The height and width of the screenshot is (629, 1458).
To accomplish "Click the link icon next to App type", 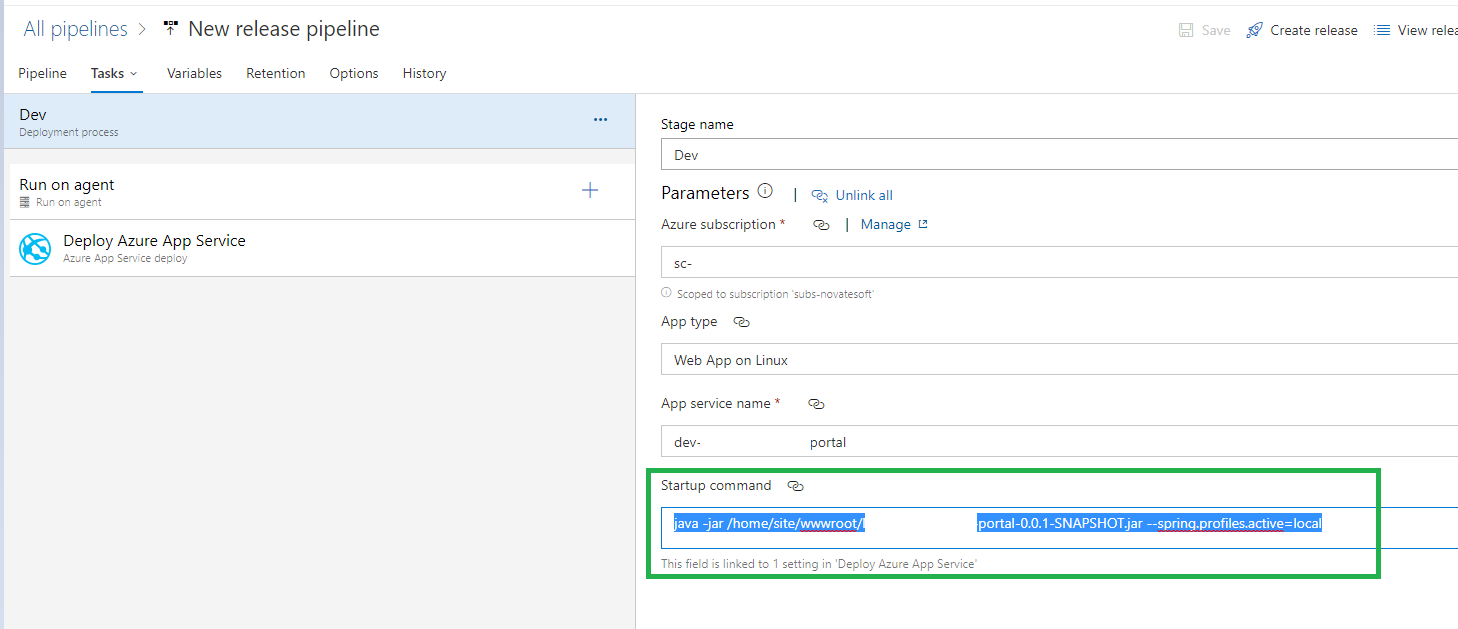I will [x=741, y=322].
